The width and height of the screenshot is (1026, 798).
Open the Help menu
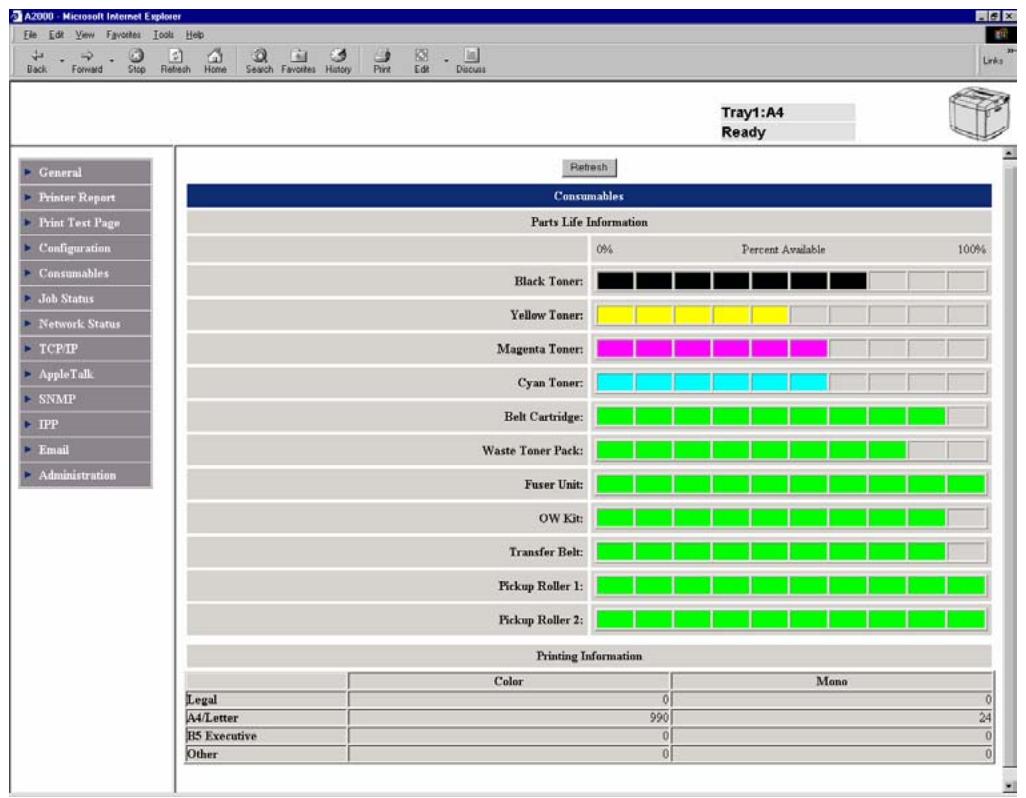[194, 35]
